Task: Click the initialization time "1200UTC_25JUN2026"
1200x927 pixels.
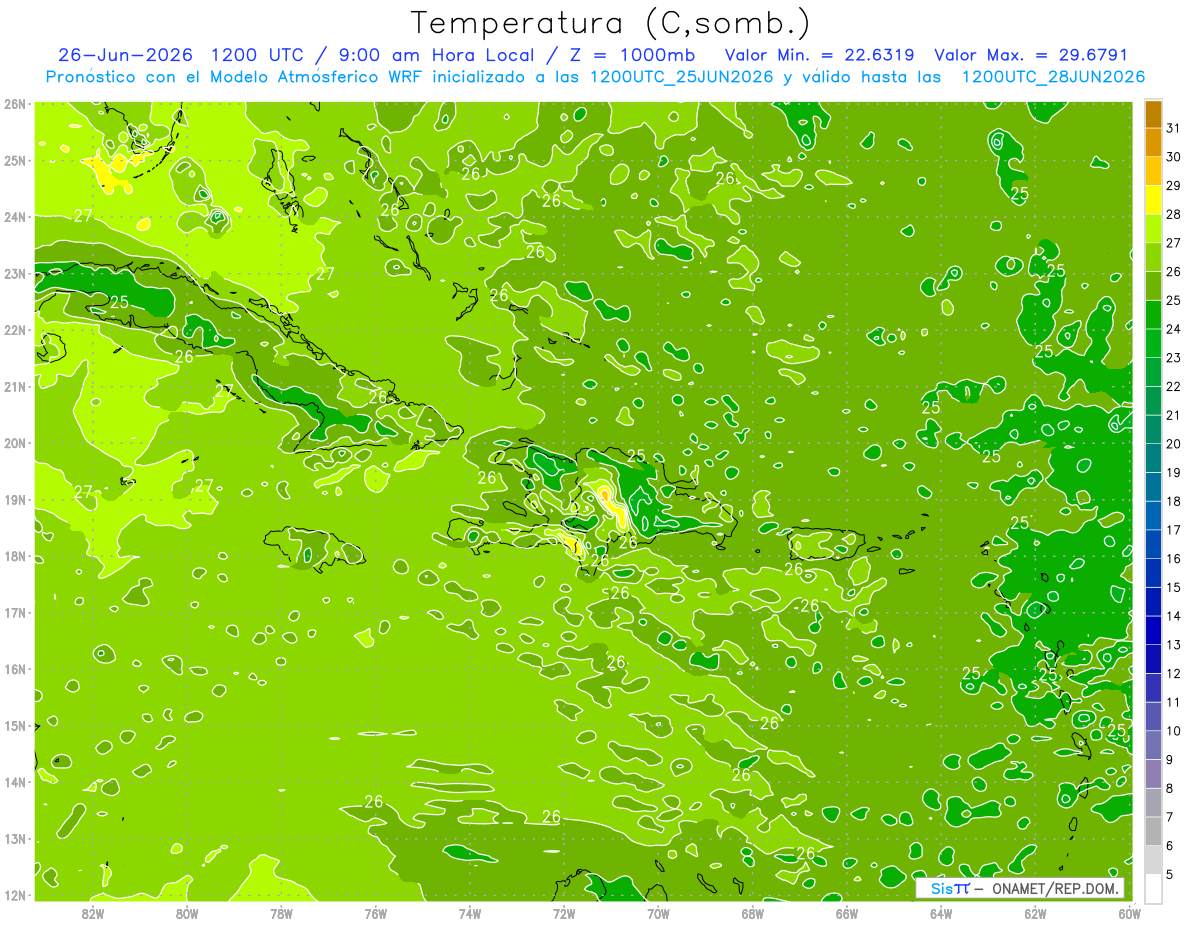Action: coord(681,77)
